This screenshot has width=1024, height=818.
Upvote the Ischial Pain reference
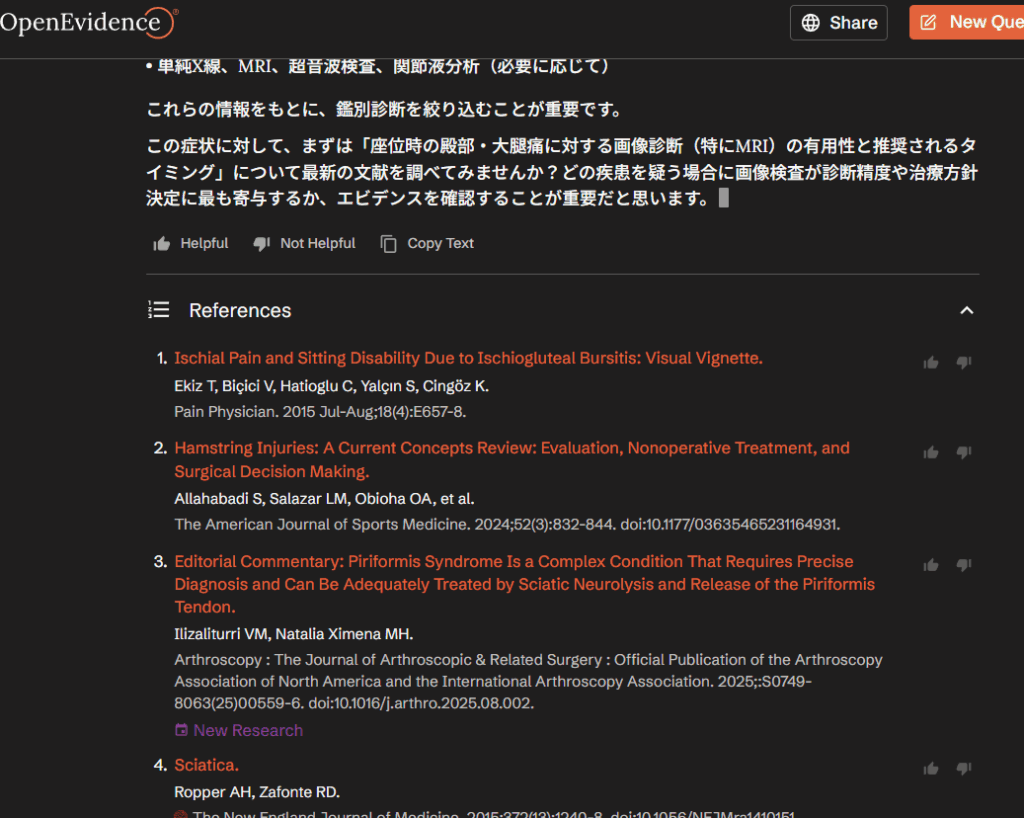click(931, 363)
